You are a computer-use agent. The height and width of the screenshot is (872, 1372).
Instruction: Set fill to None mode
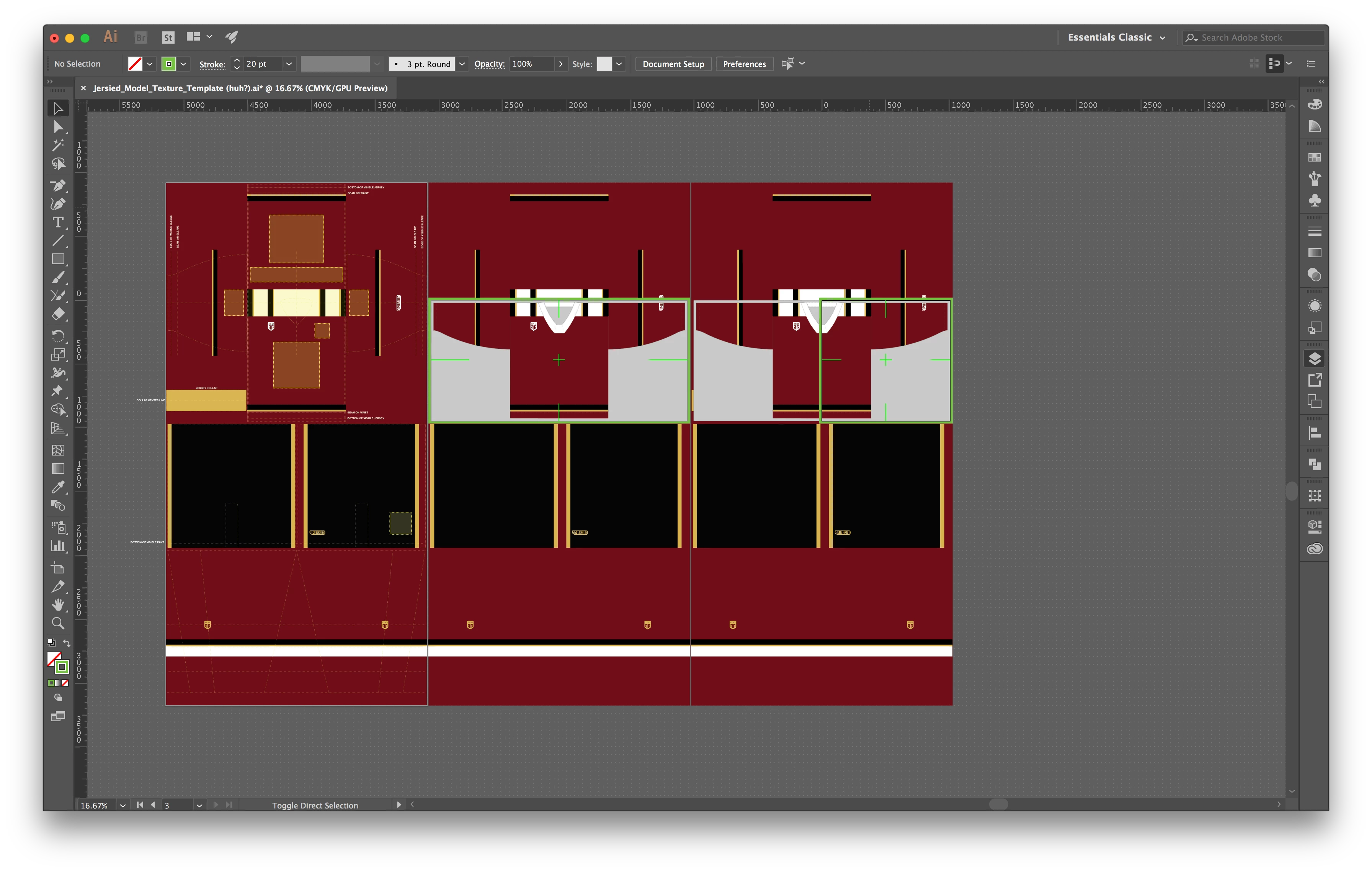coord(65,683)
